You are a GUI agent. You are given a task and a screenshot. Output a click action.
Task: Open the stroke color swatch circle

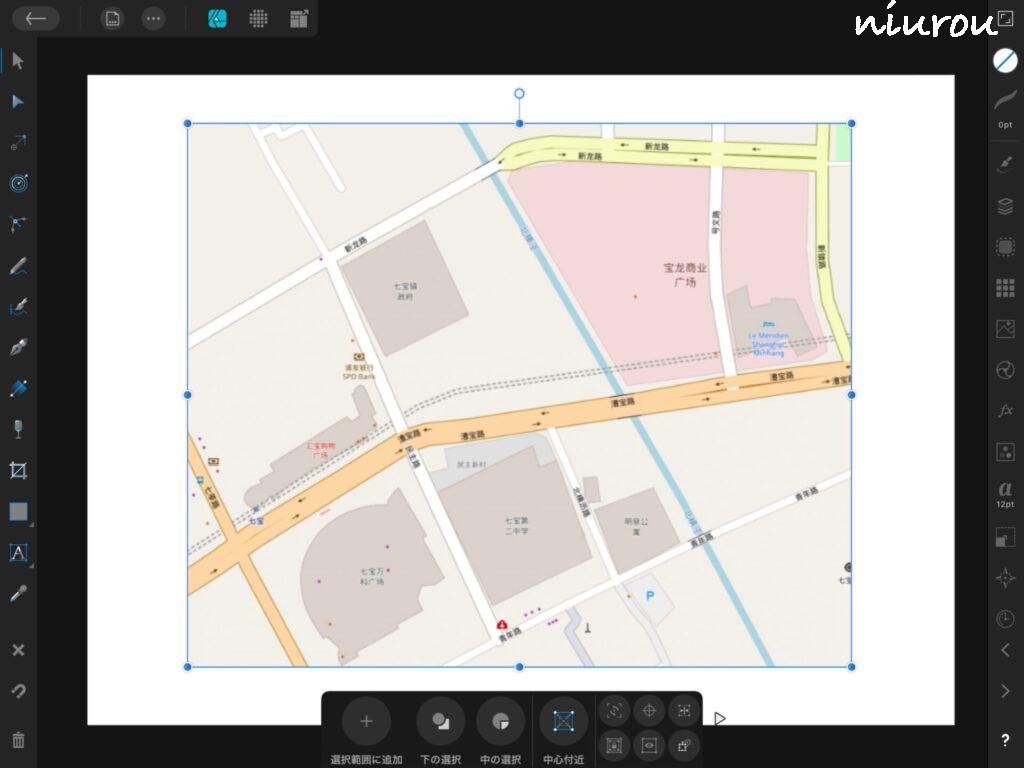click(x=1005, y=60)
